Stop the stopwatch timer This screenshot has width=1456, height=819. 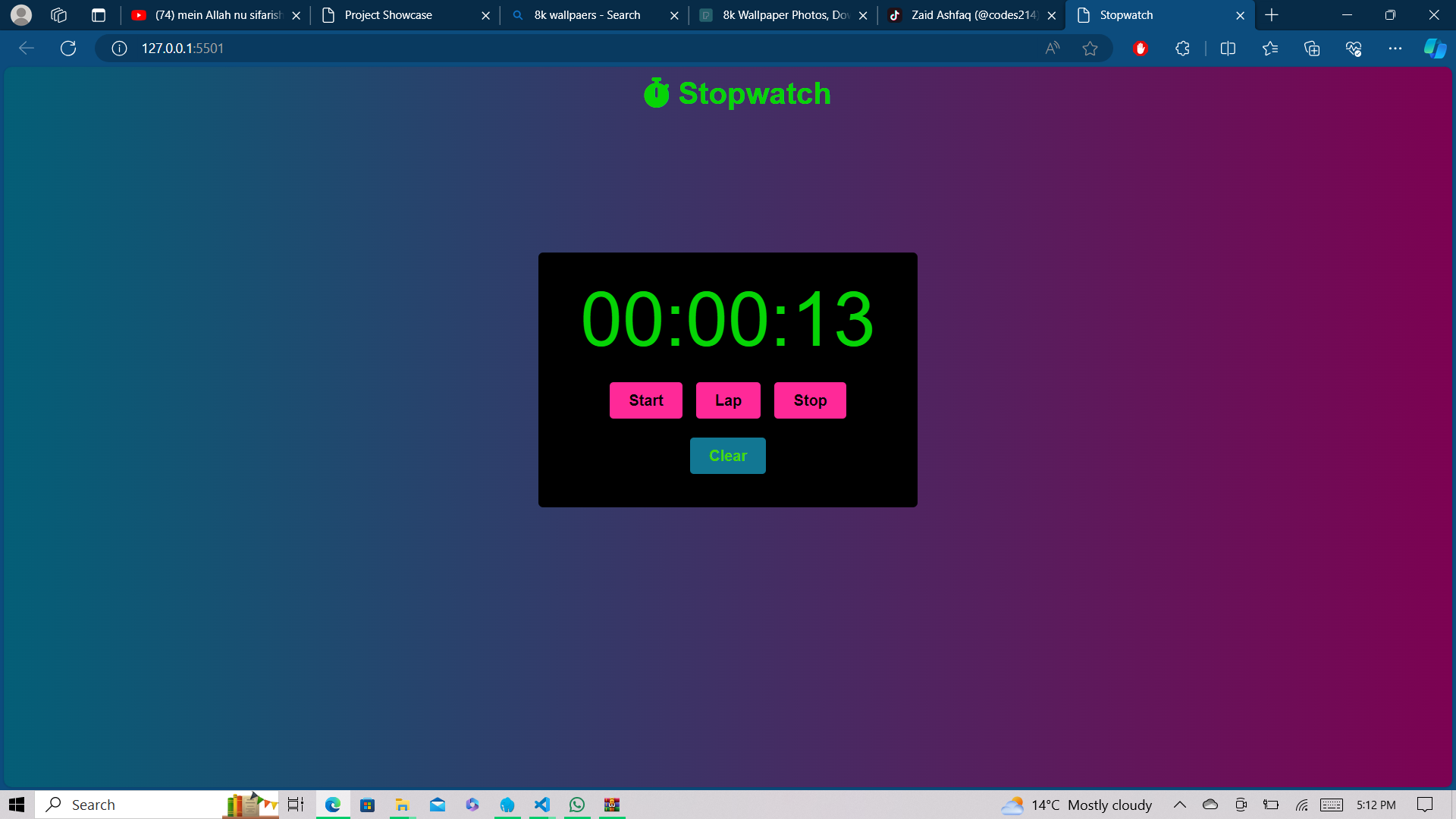(809, 400)
